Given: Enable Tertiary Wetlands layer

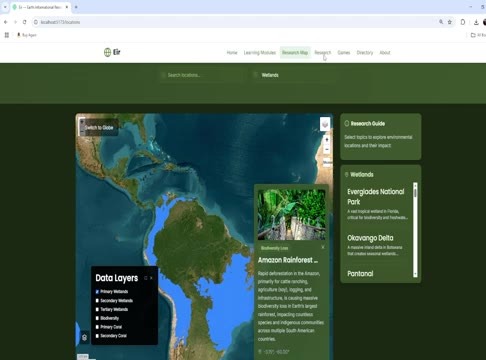Looking at the screenshot, I should [x=97, y=309].
